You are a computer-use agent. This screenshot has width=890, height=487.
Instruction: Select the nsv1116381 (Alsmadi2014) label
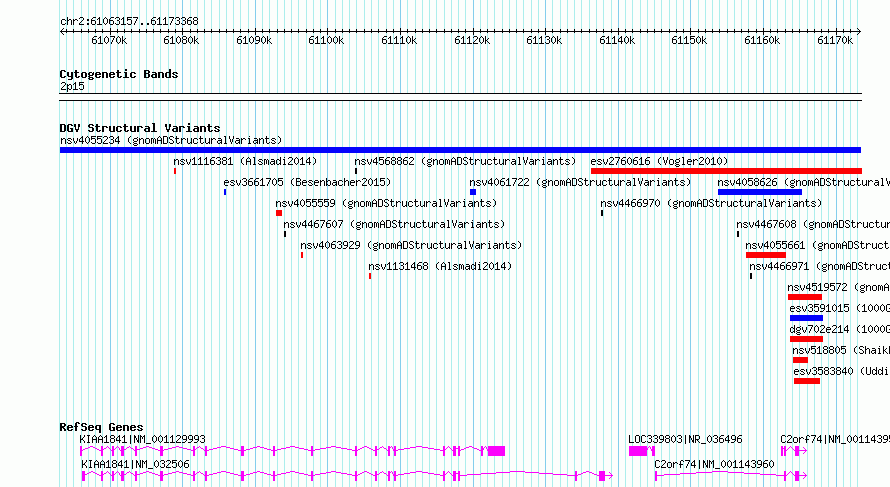[x=245, y=161]
